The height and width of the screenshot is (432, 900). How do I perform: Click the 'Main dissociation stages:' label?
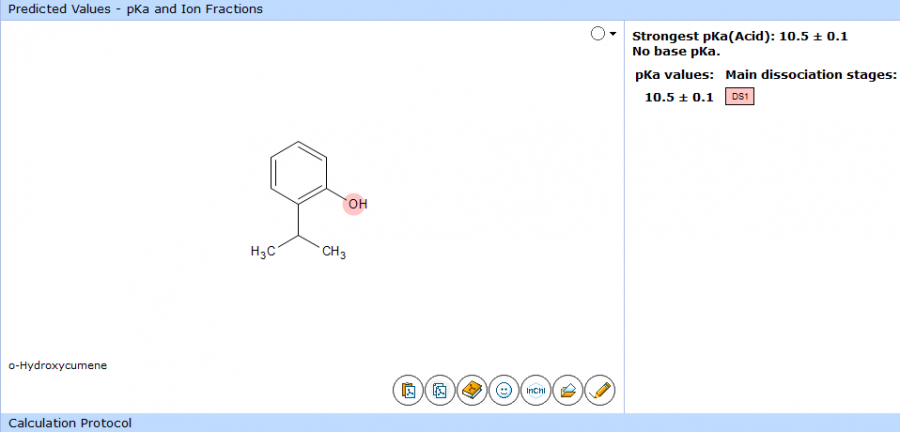point(811,75)
